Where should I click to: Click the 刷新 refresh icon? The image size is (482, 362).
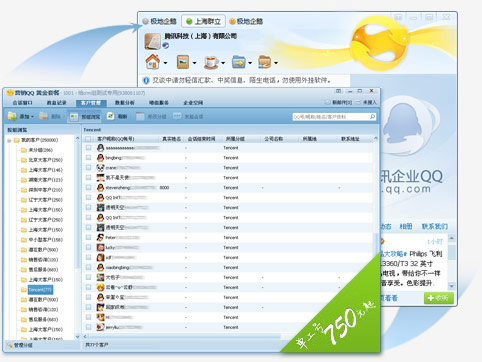110,116
